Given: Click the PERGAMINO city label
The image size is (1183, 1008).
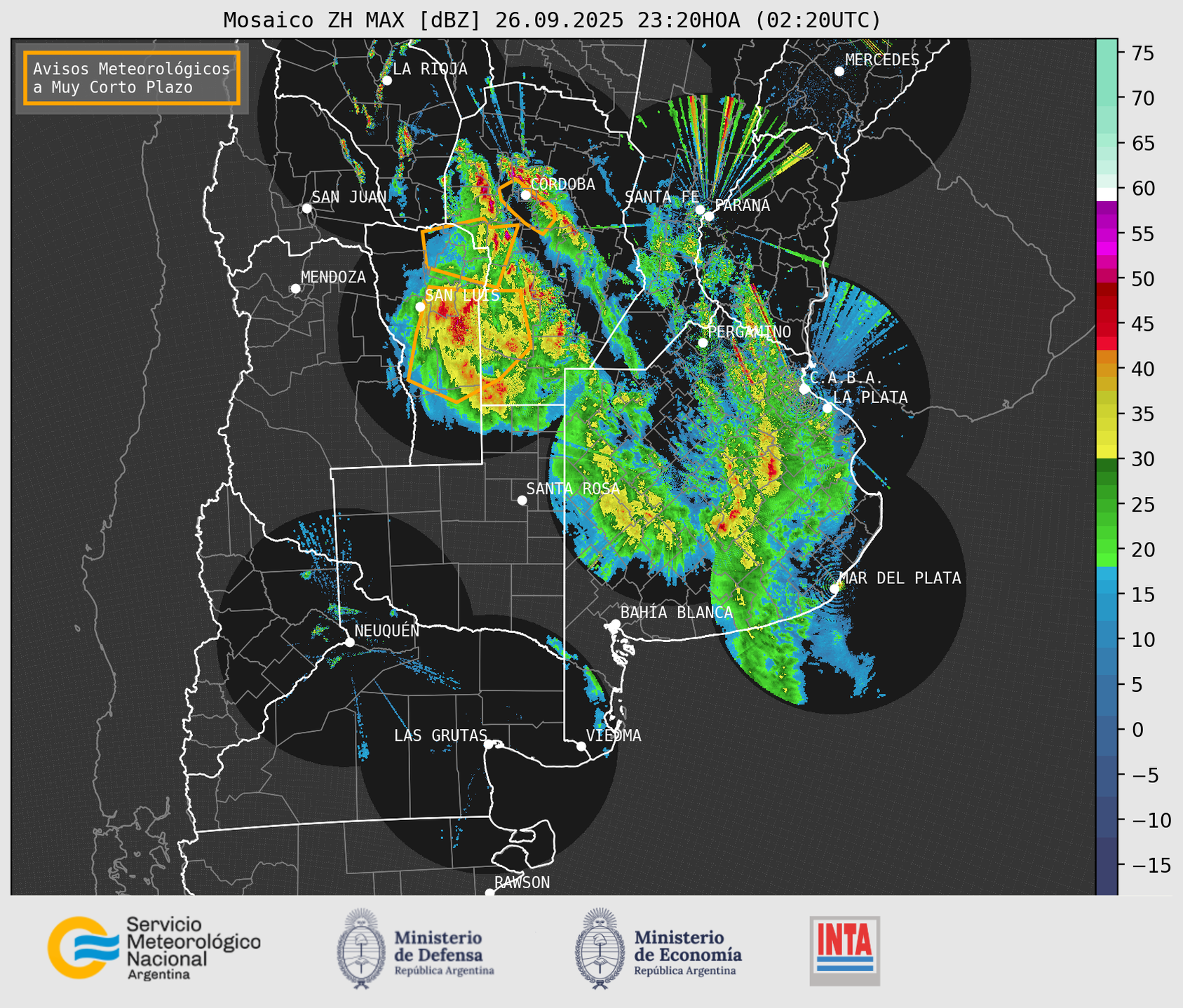Looking at the screenshot, I should pos(749,332).
